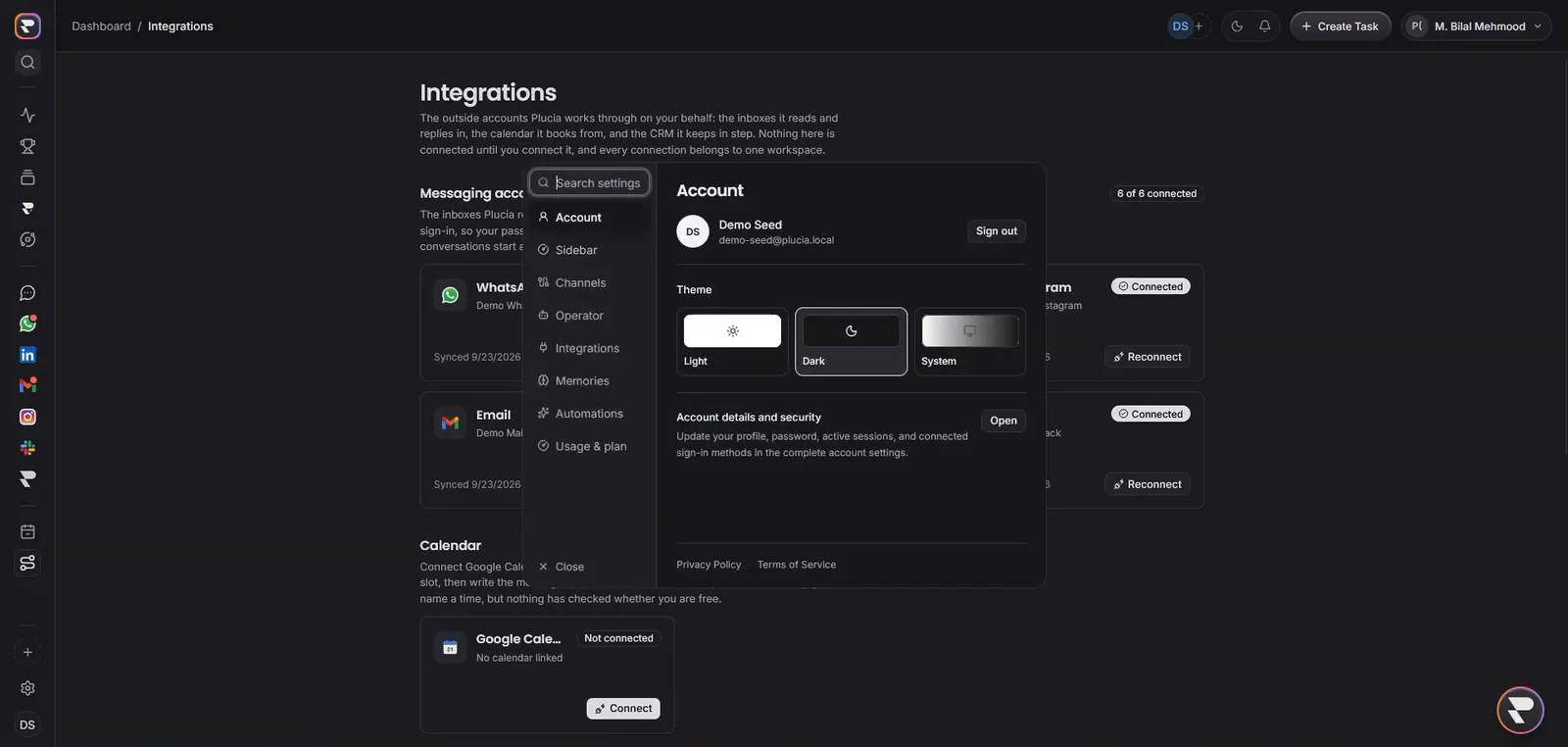Open the WhatsApp channel icon in sidebar
Screen dimensions: 1568x747
pos(27,324)
